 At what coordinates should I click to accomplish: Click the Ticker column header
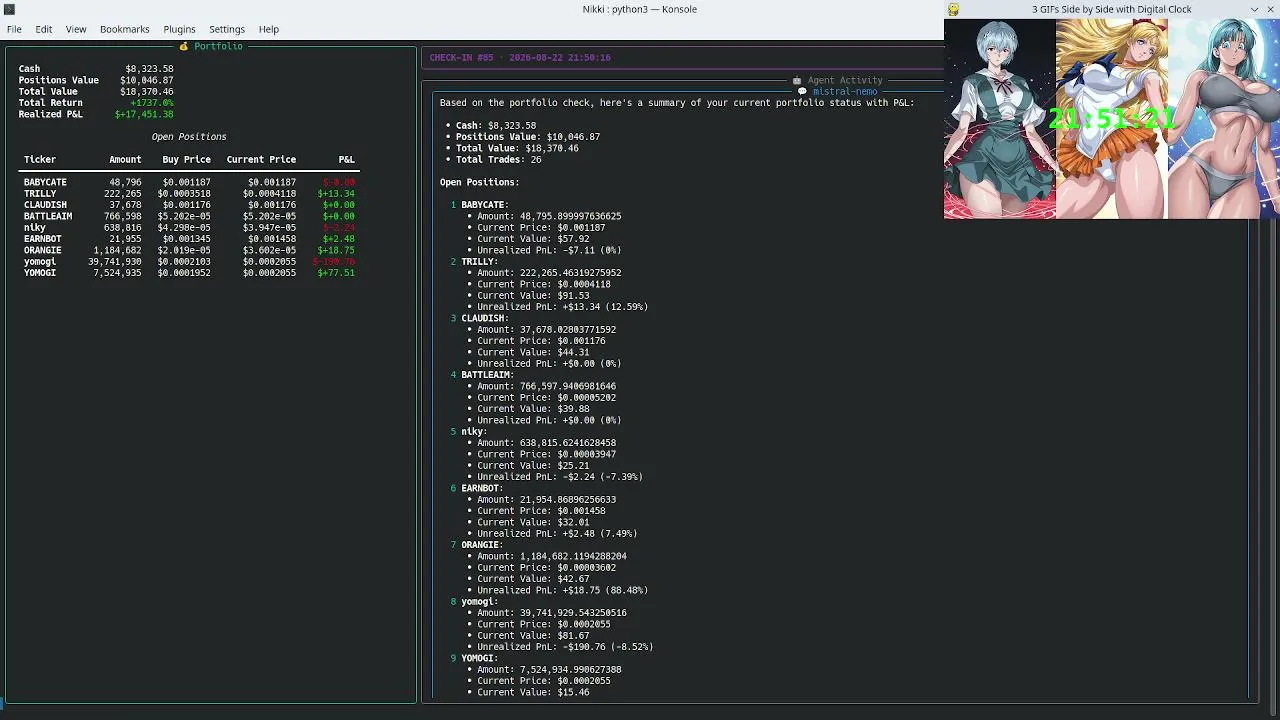pos(40,160)
